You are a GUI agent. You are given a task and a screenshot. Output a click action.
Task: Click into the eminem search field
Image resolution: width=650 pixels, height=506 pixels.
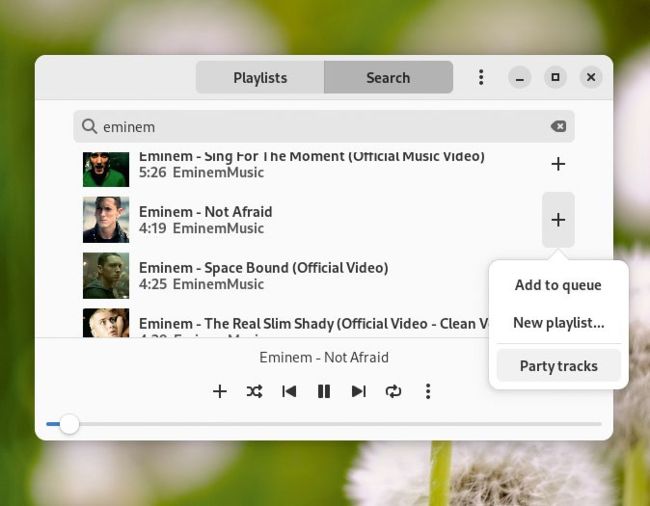click(x=320, y=127)
